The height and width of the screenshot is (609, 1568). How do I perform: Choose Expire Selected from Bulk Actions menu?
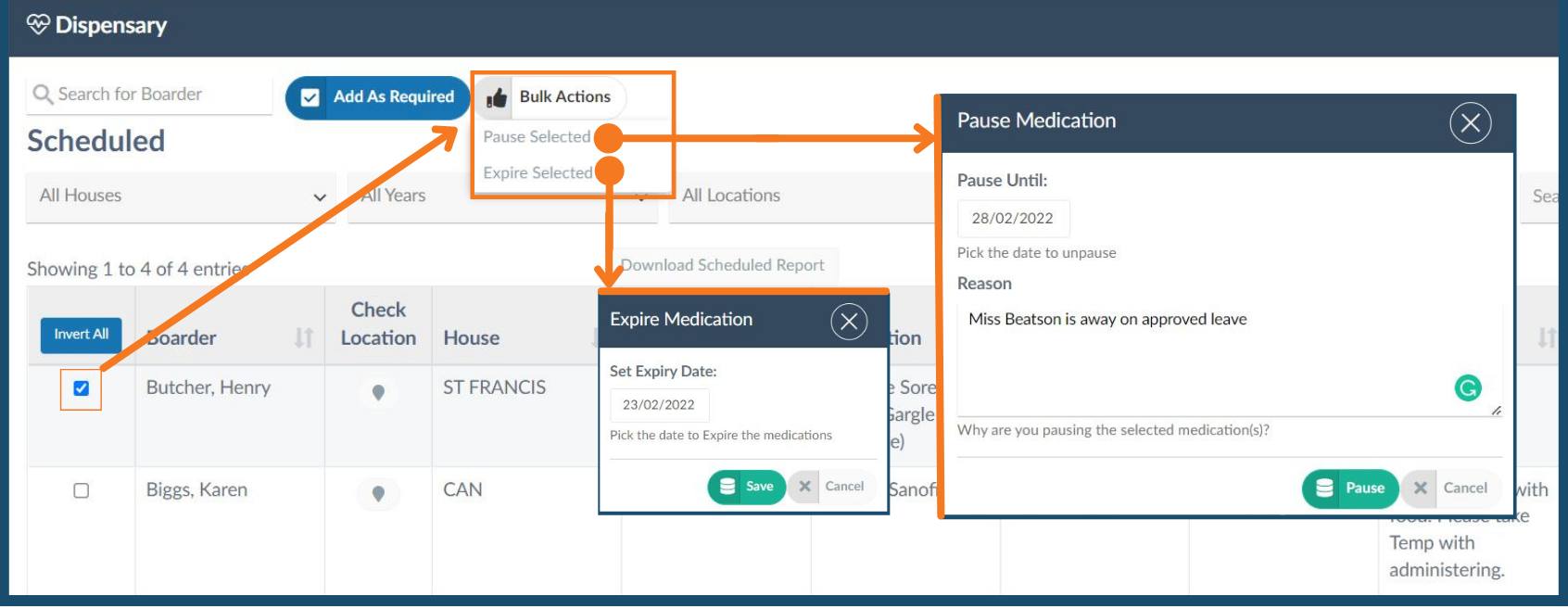(x=537, y=173)
